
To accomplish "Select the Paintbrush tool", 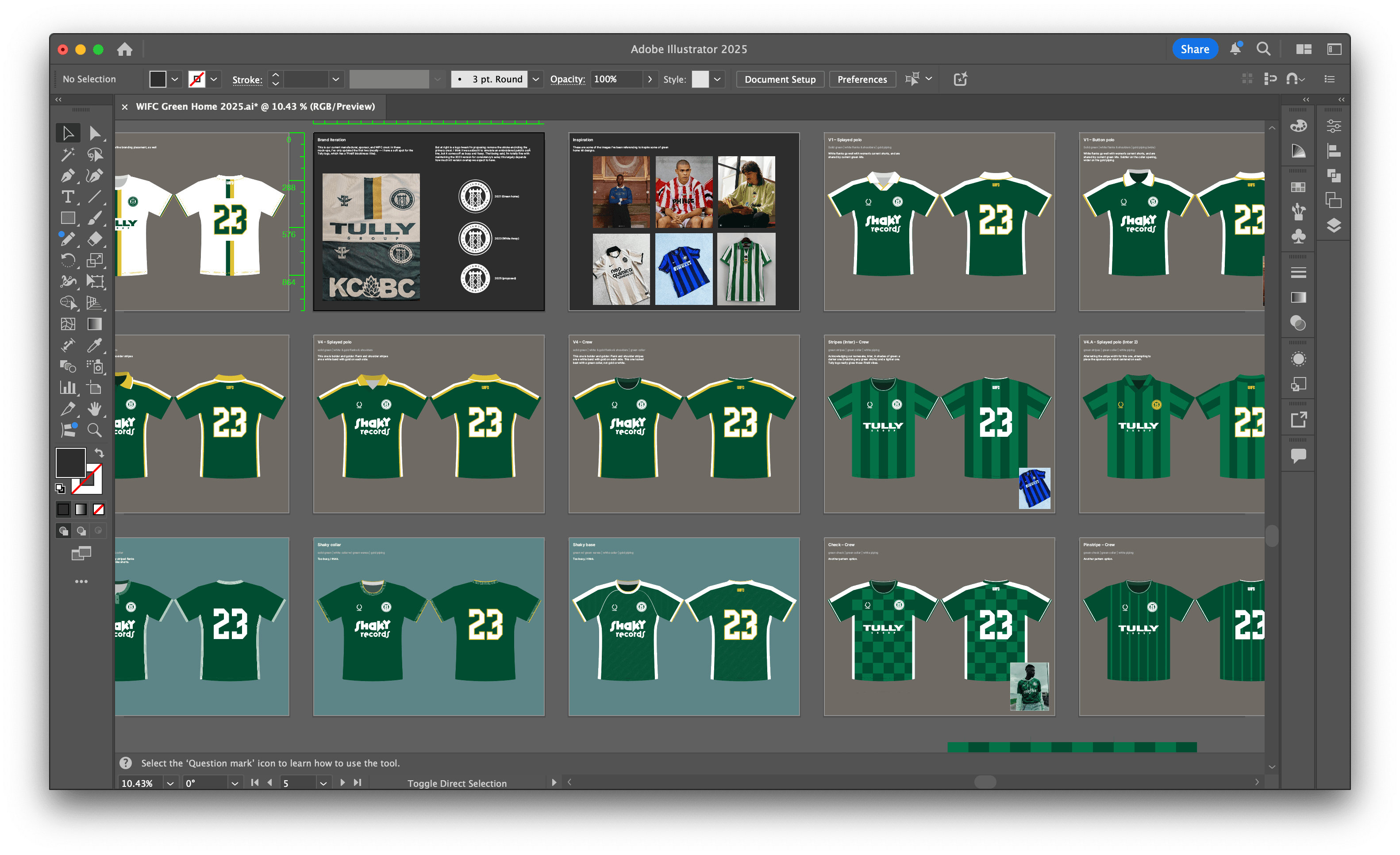I will pyautogui.click(x=95, y=218).
